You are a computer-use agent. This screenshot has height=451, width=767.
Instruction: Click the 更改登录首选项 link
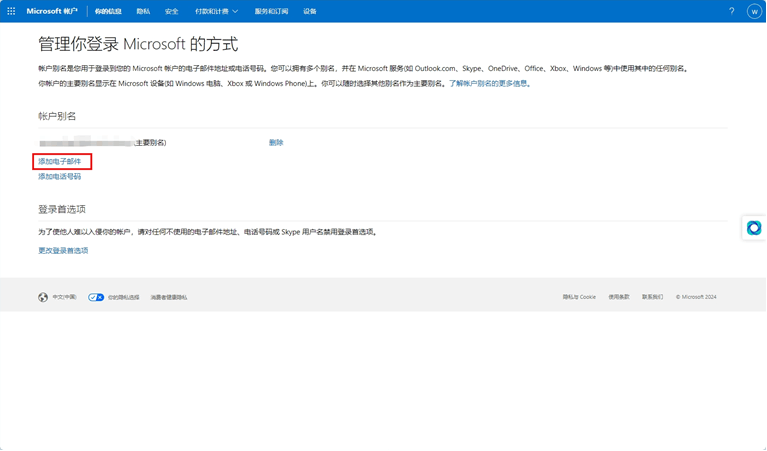click(63, 250)
